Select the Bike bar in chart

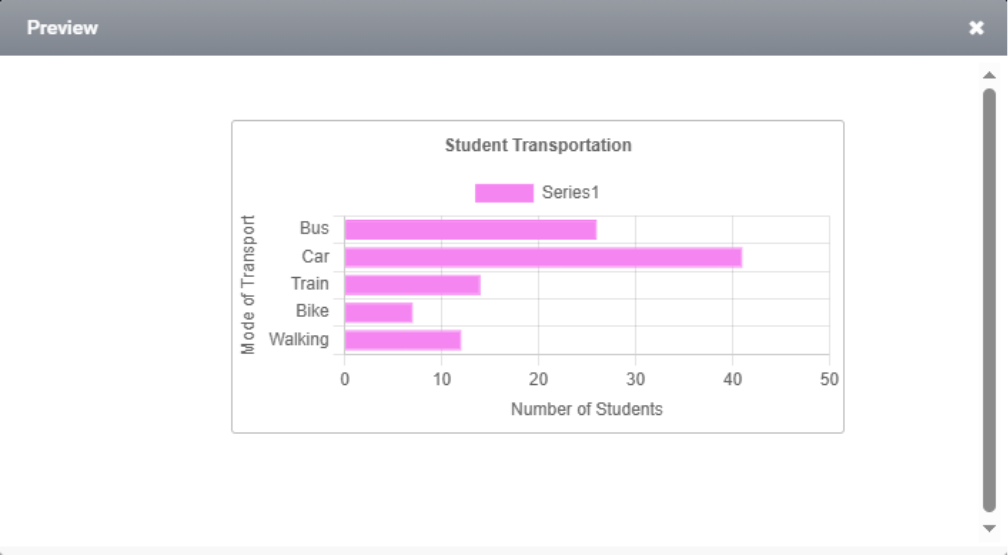tap(378, 313)
